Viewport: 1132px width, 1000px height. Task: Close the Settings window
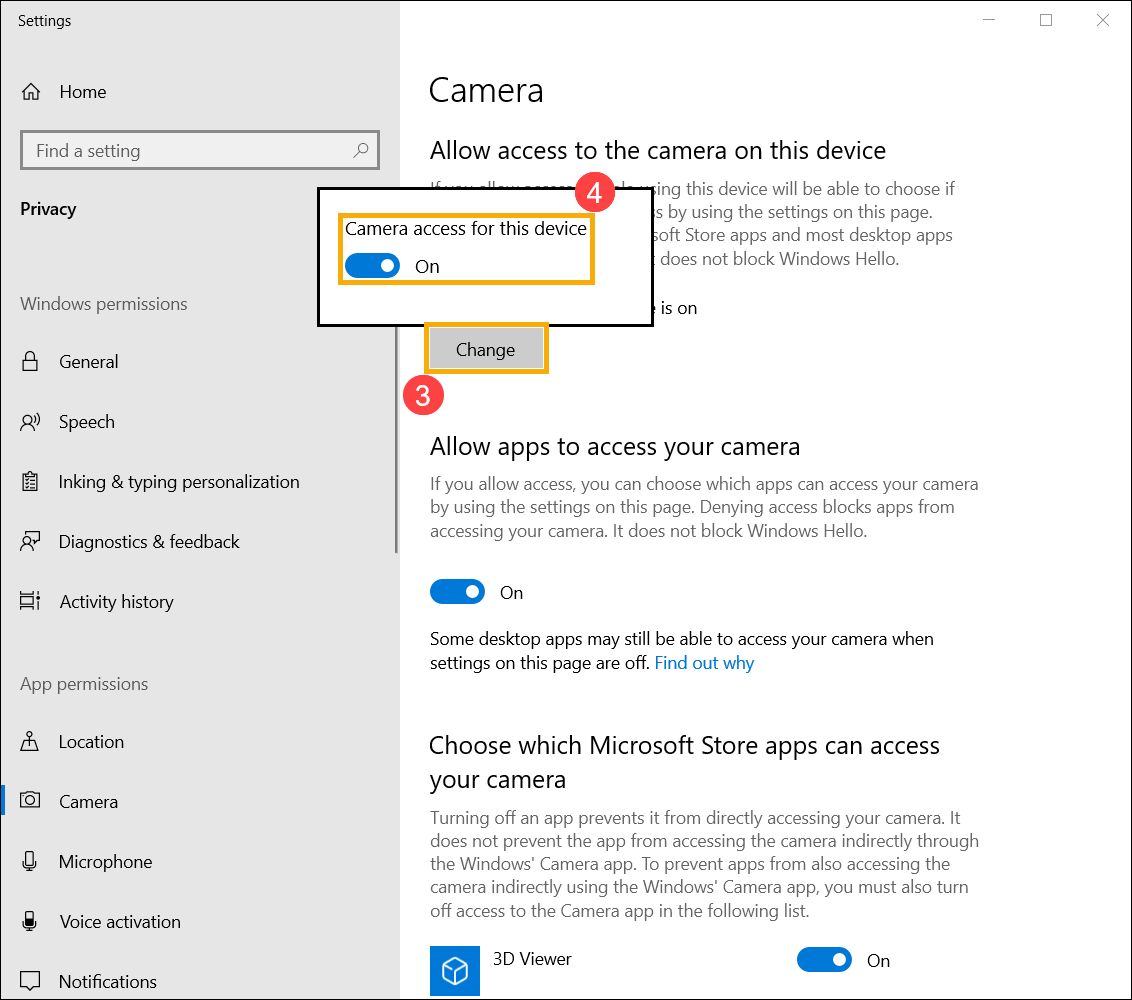coord(1102,19)
